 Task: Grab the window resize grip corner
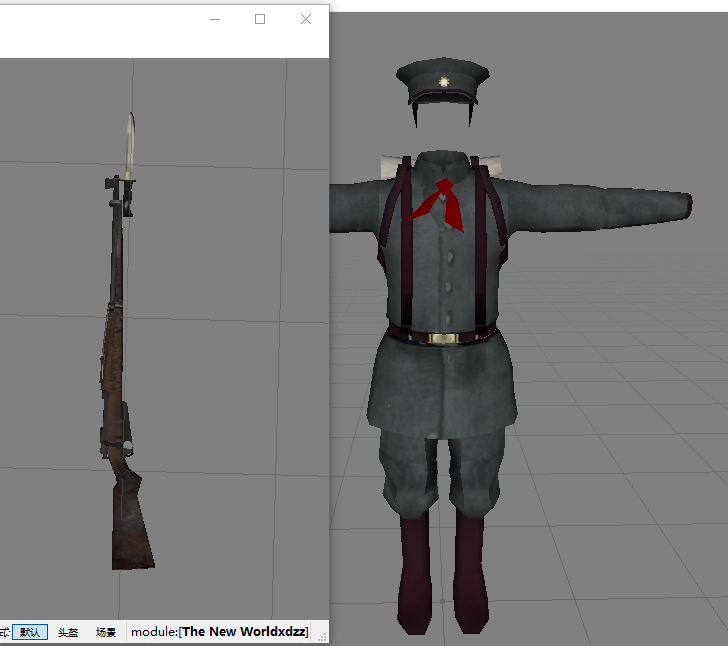point(322,637)
